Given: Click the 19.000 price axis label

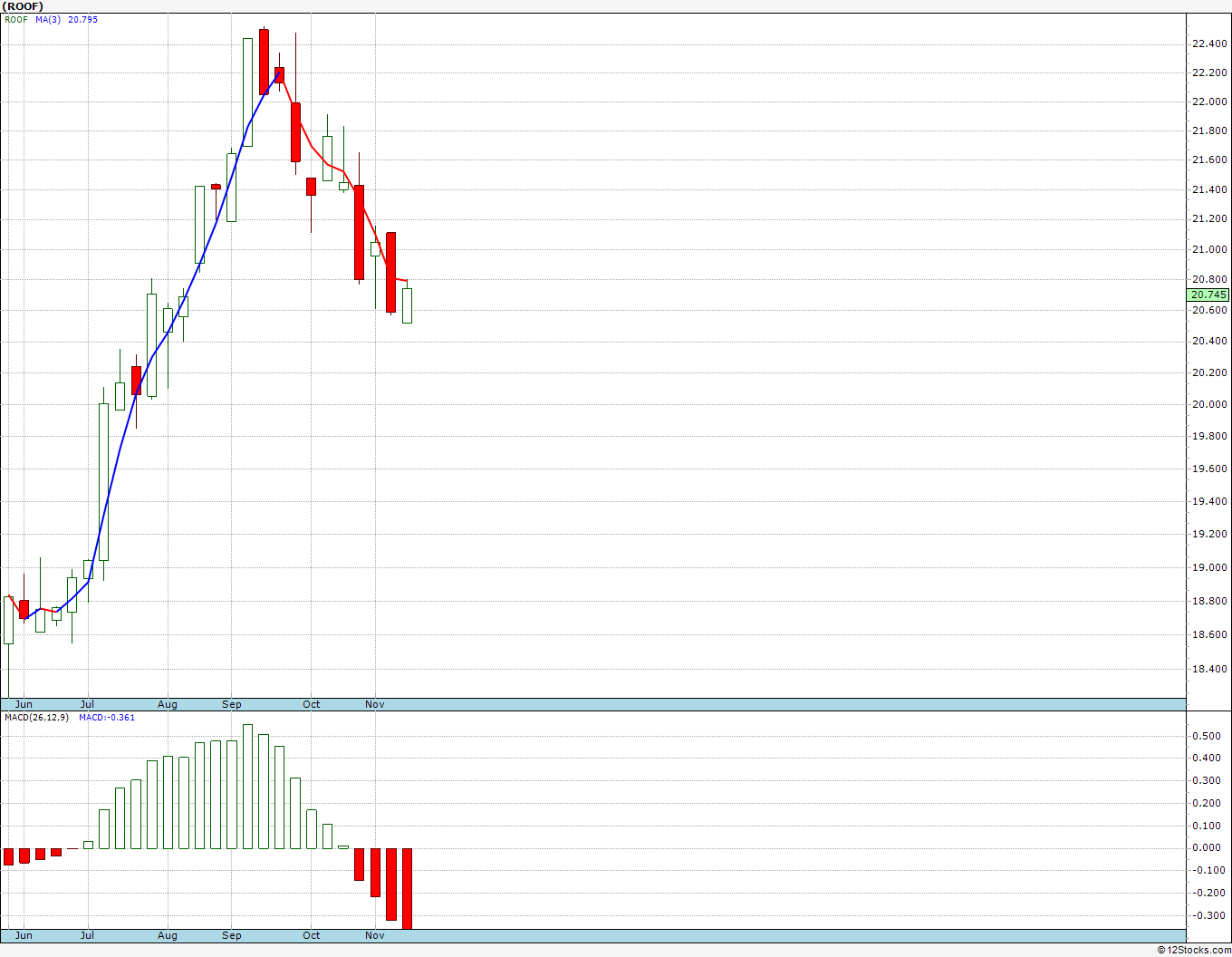Looking at the screenshot, I should tap(1209, 567).
